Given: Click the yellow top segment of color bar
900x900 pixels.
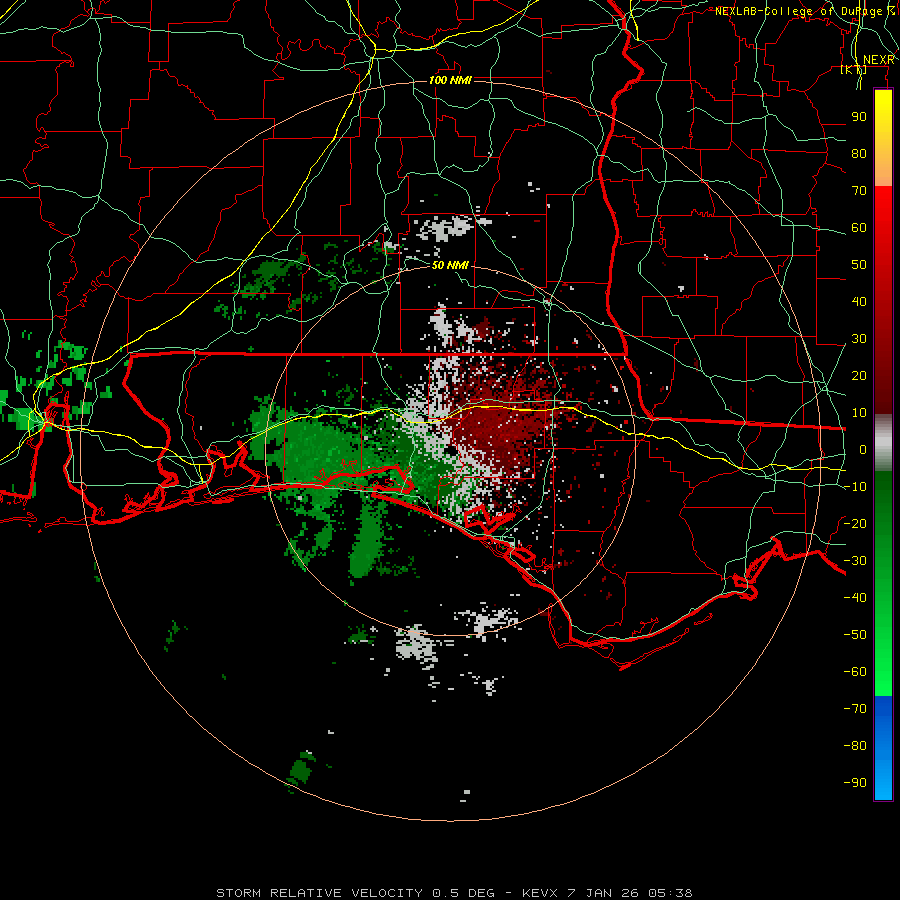Looking at the screenshot, I should [x=883, y=138].
